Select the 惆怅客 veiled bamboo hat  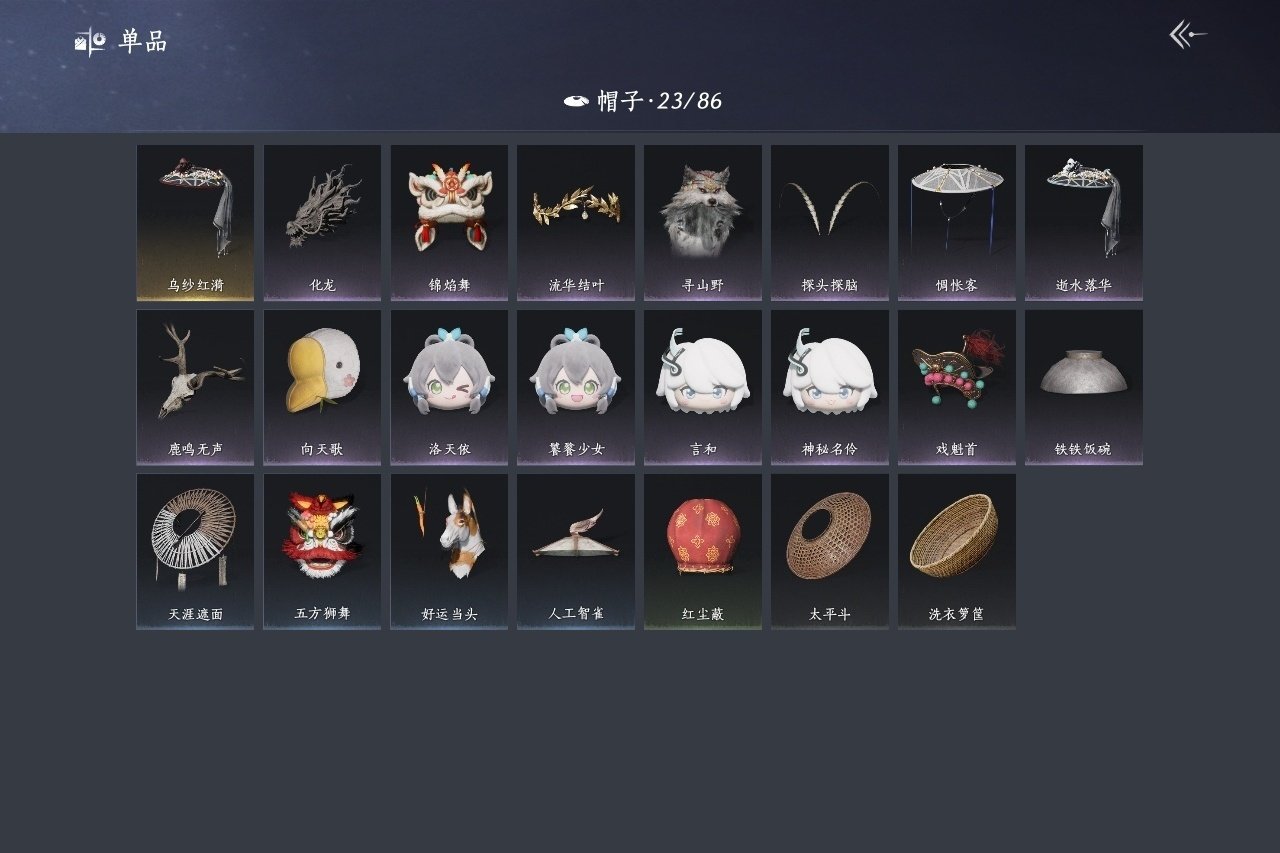coord(957,223)
